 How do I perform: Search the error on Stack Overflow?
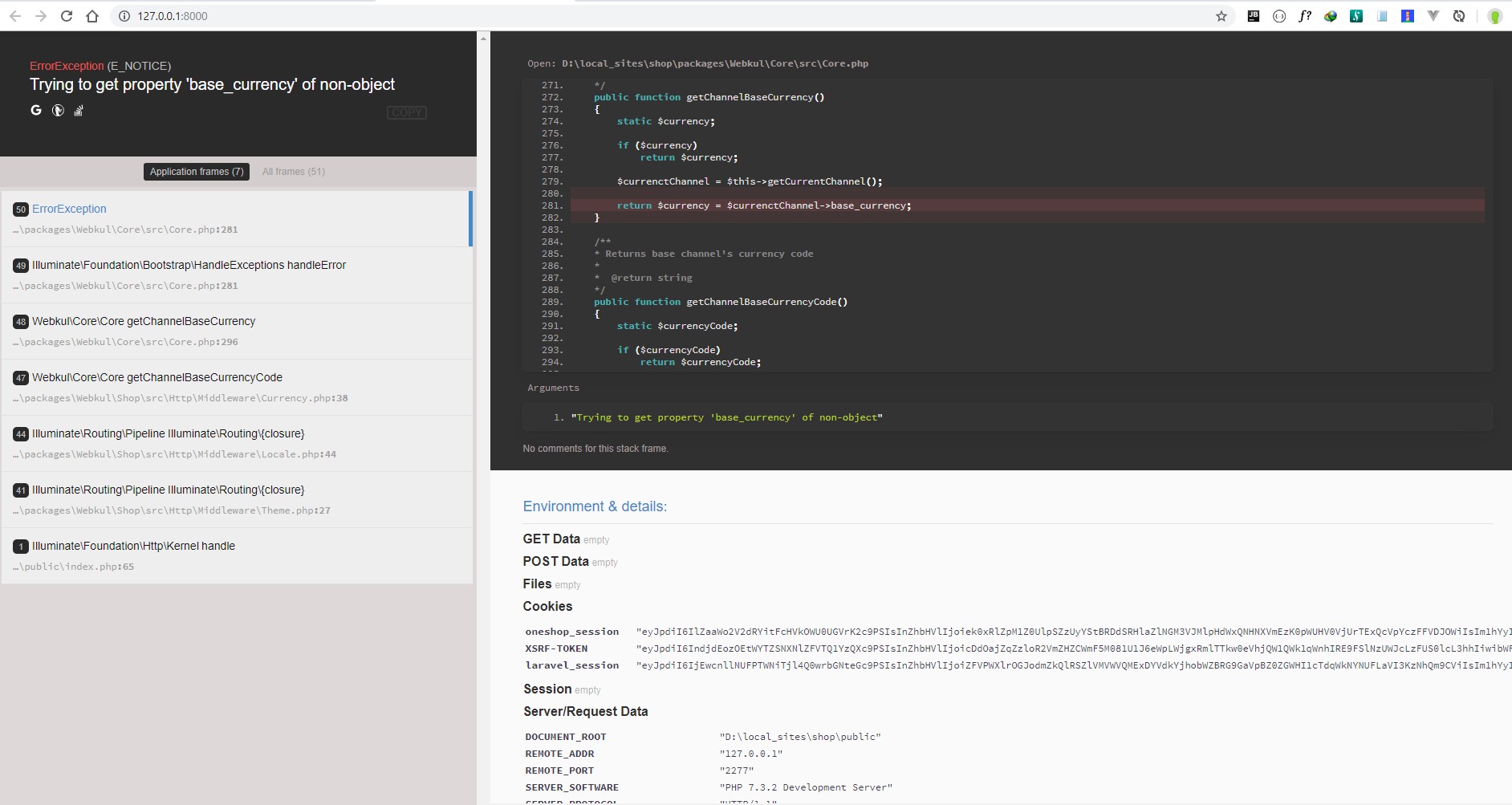(x=79, y=111)
